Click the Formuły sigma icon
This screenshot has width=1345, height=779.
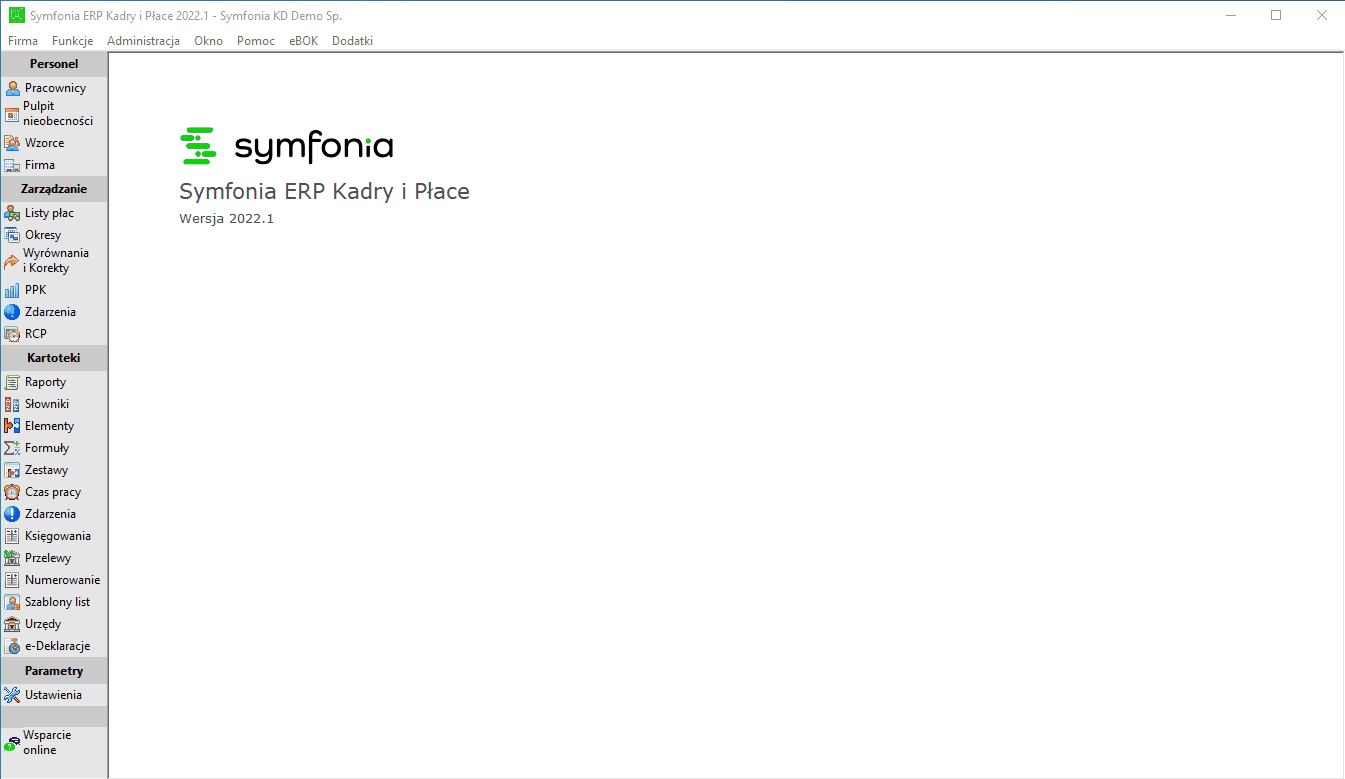(x=12, y=448)
